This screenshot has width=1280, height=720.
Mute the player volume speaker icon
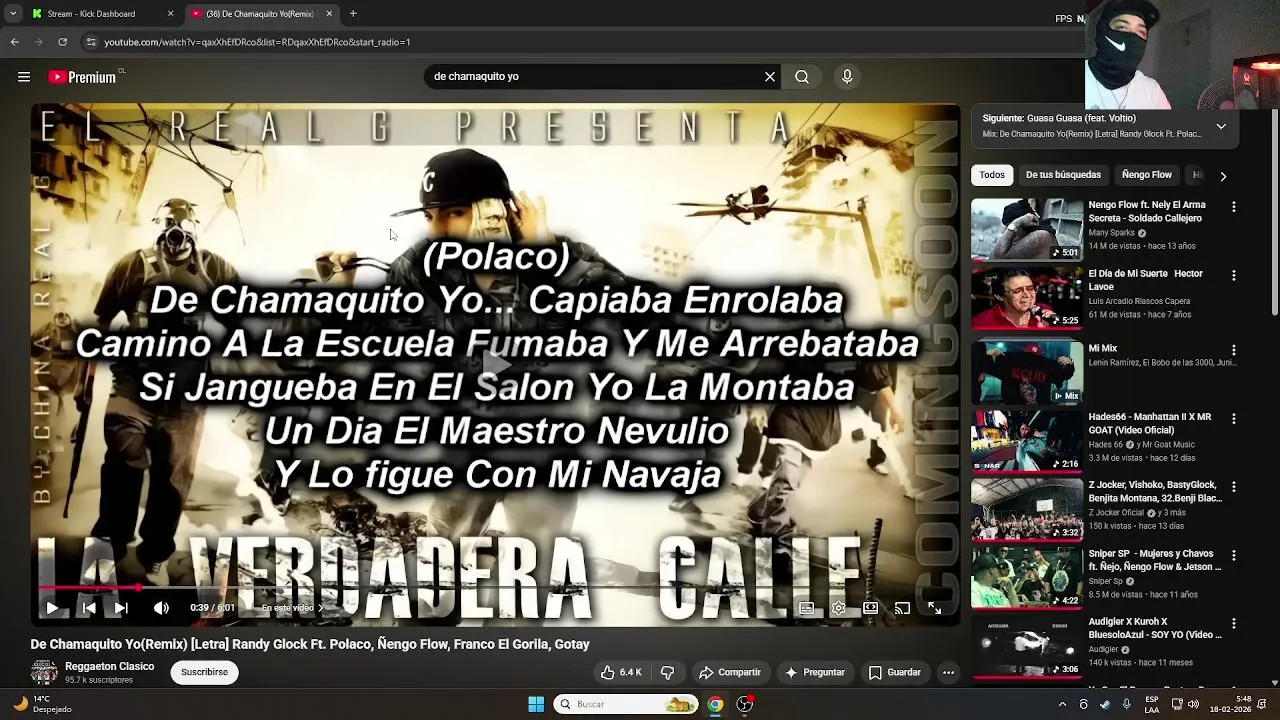click(x=161, y=608)
